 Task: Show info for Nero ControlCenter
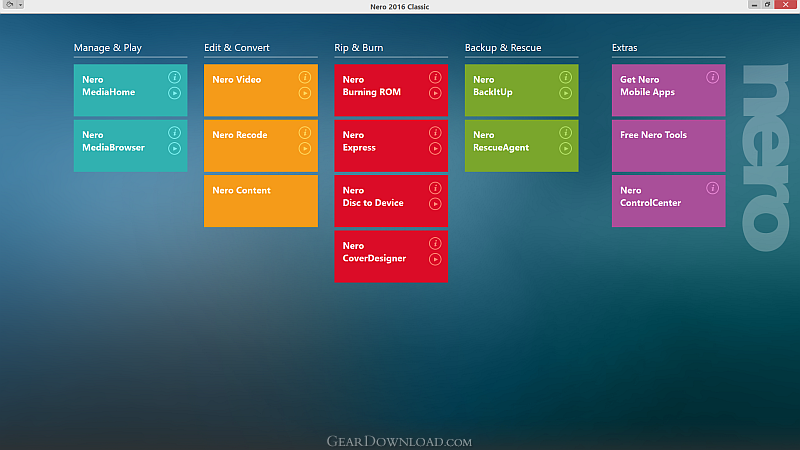(713, 188)
